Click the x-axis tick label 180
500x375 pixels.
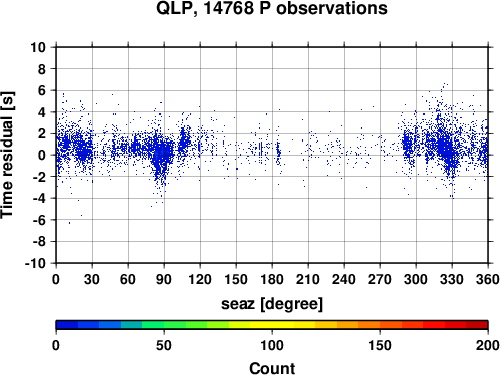tap(272, 279)
